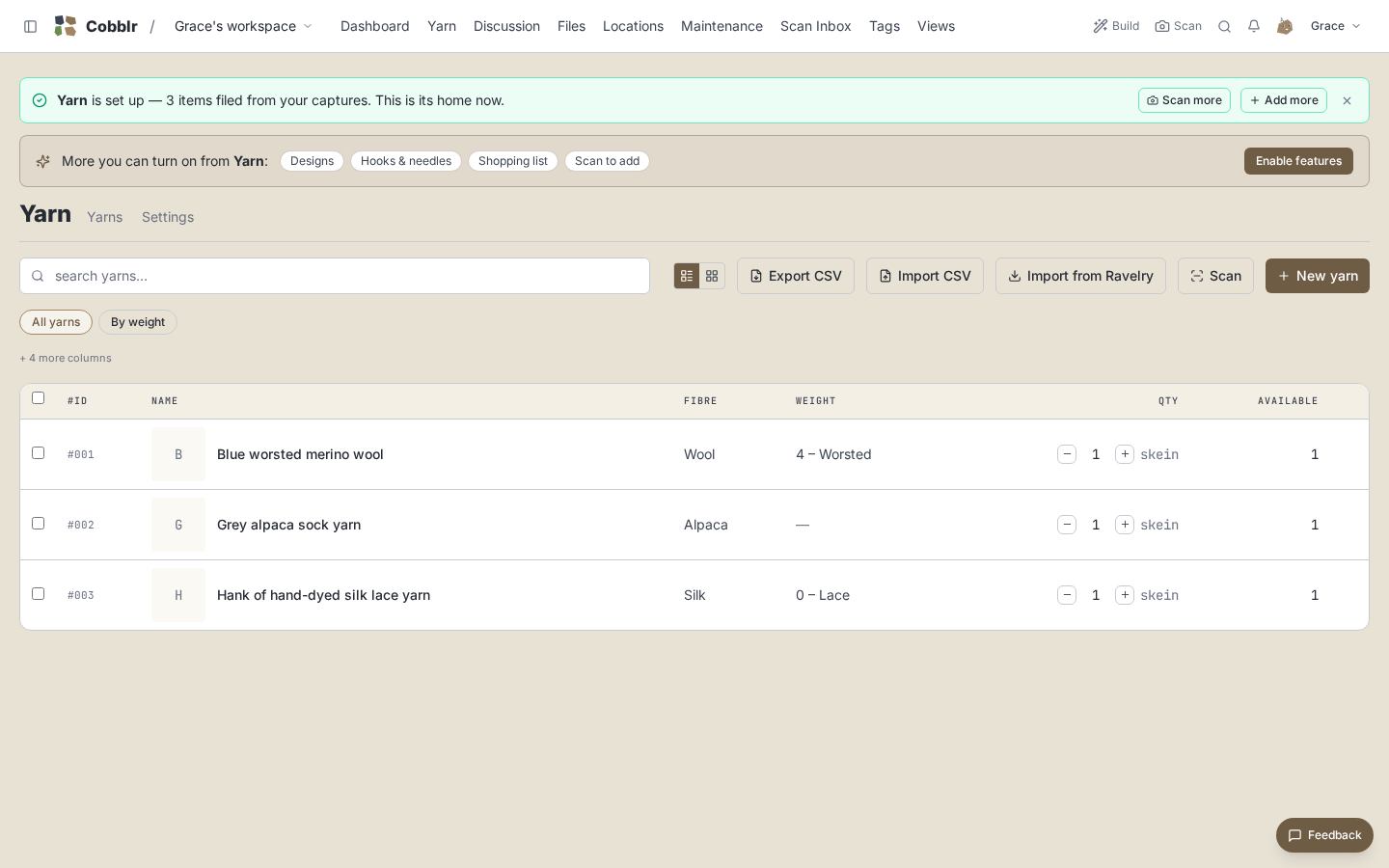Expand the 4 more columns link

[66, 358]
